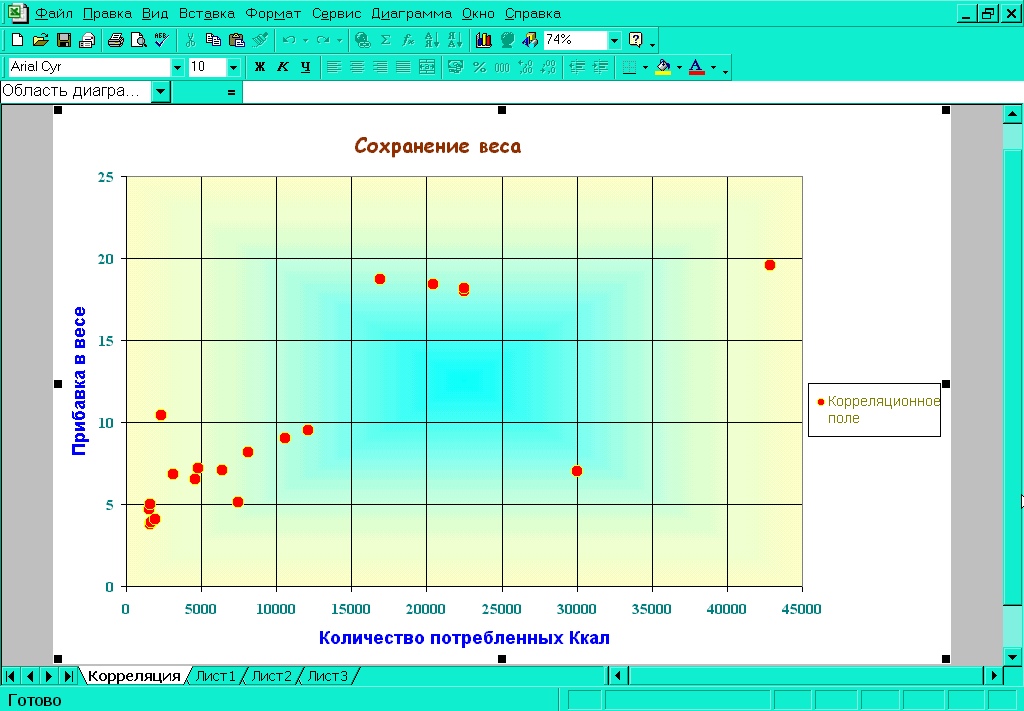1024x711 pixels.
Task: Toggle align left
Action: click(334, 67)
